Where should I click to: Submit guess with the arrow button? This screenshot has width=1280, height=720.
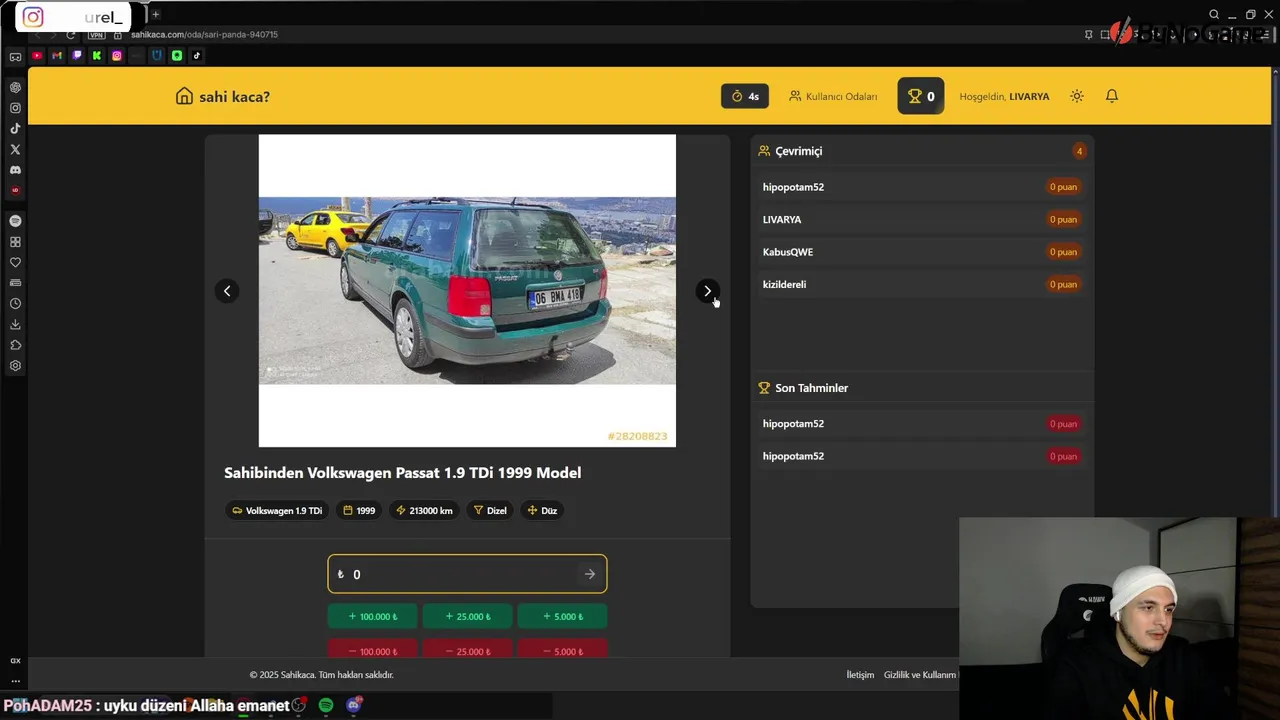pyautogui.click(x=590, y=574)
